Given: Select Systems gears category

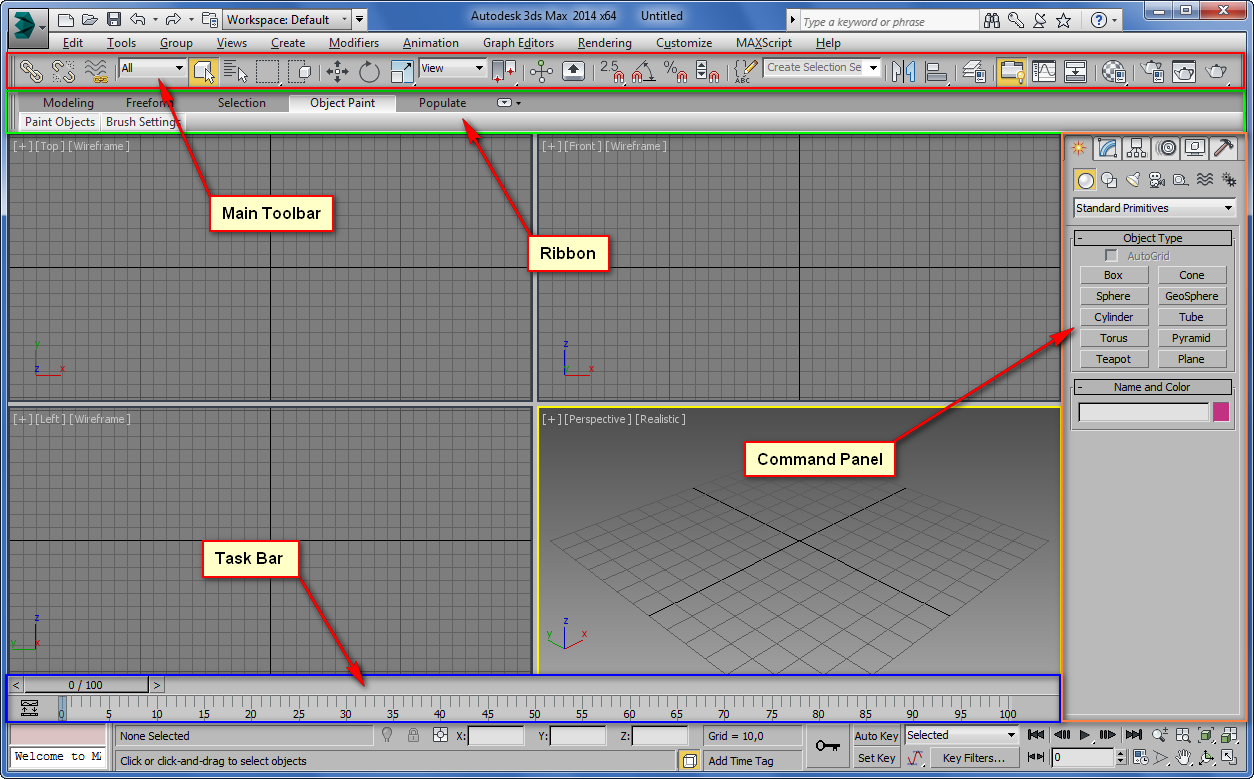Looking at the screenshot, I should click(x=1229, y=180).
